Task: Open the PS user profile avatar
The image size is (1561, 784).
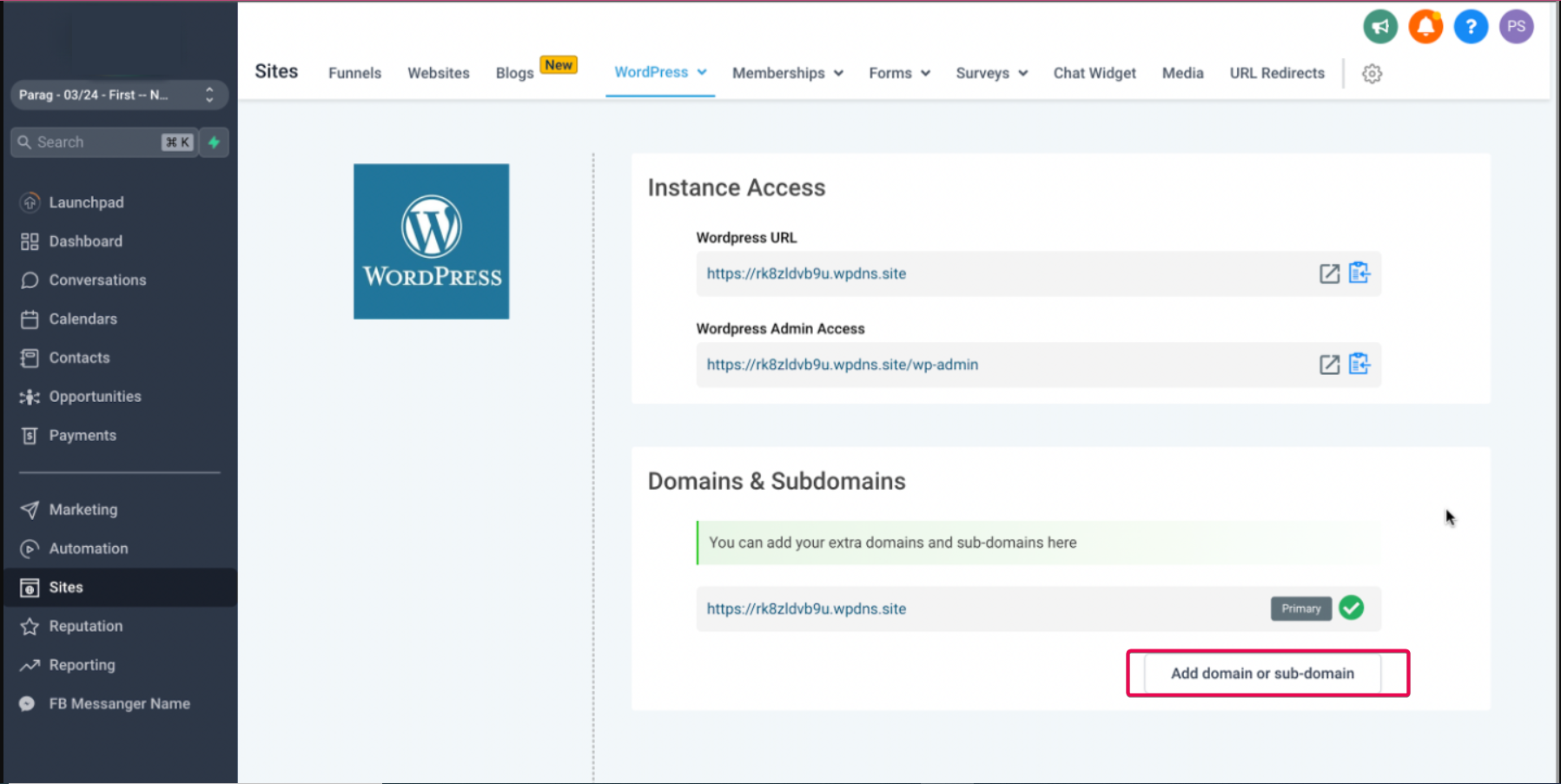Action: pos(1516,27)
